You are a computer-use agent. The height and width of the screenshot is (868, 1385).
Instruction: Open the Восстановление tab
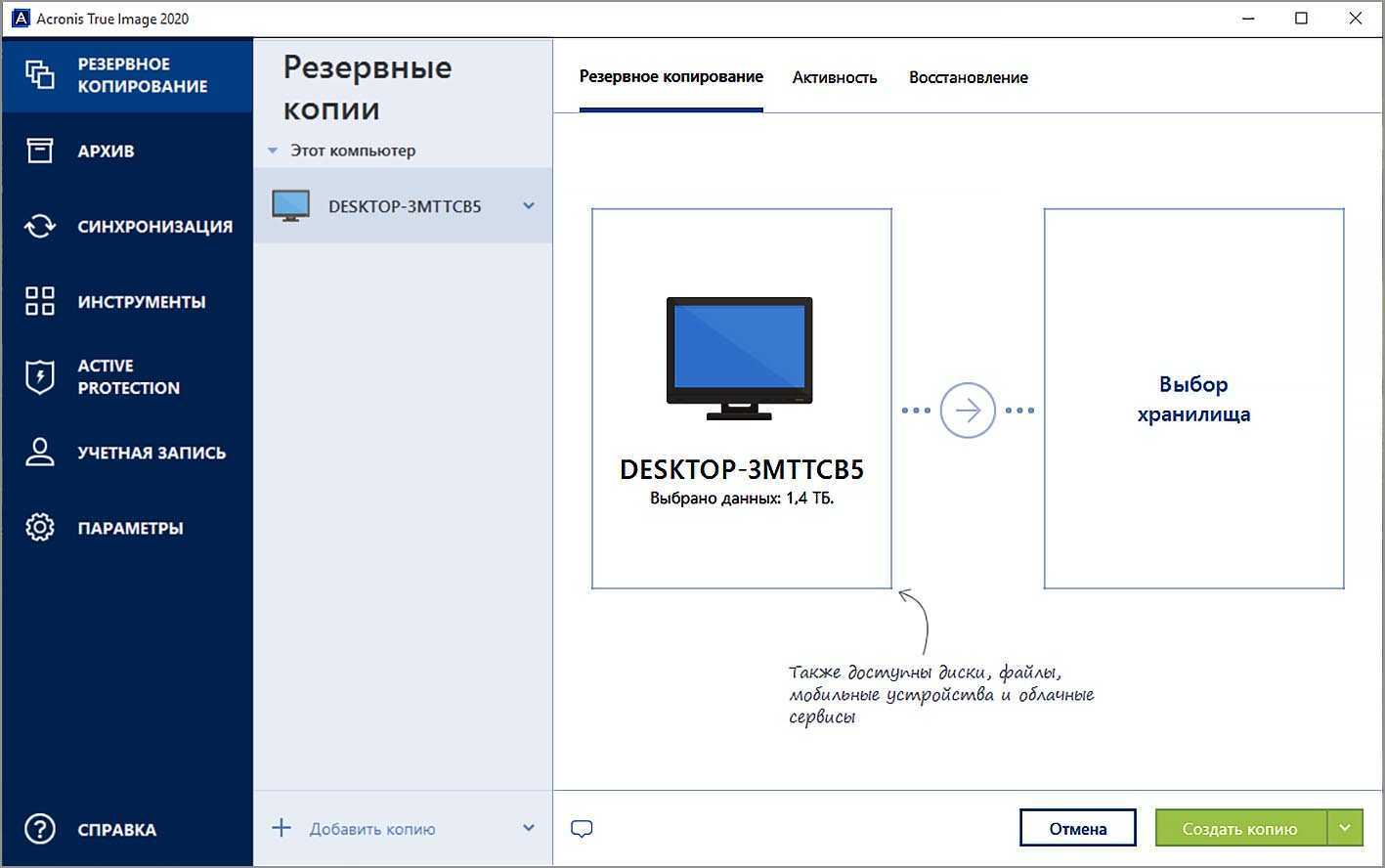pyautogui.click(x=969, y=77)
